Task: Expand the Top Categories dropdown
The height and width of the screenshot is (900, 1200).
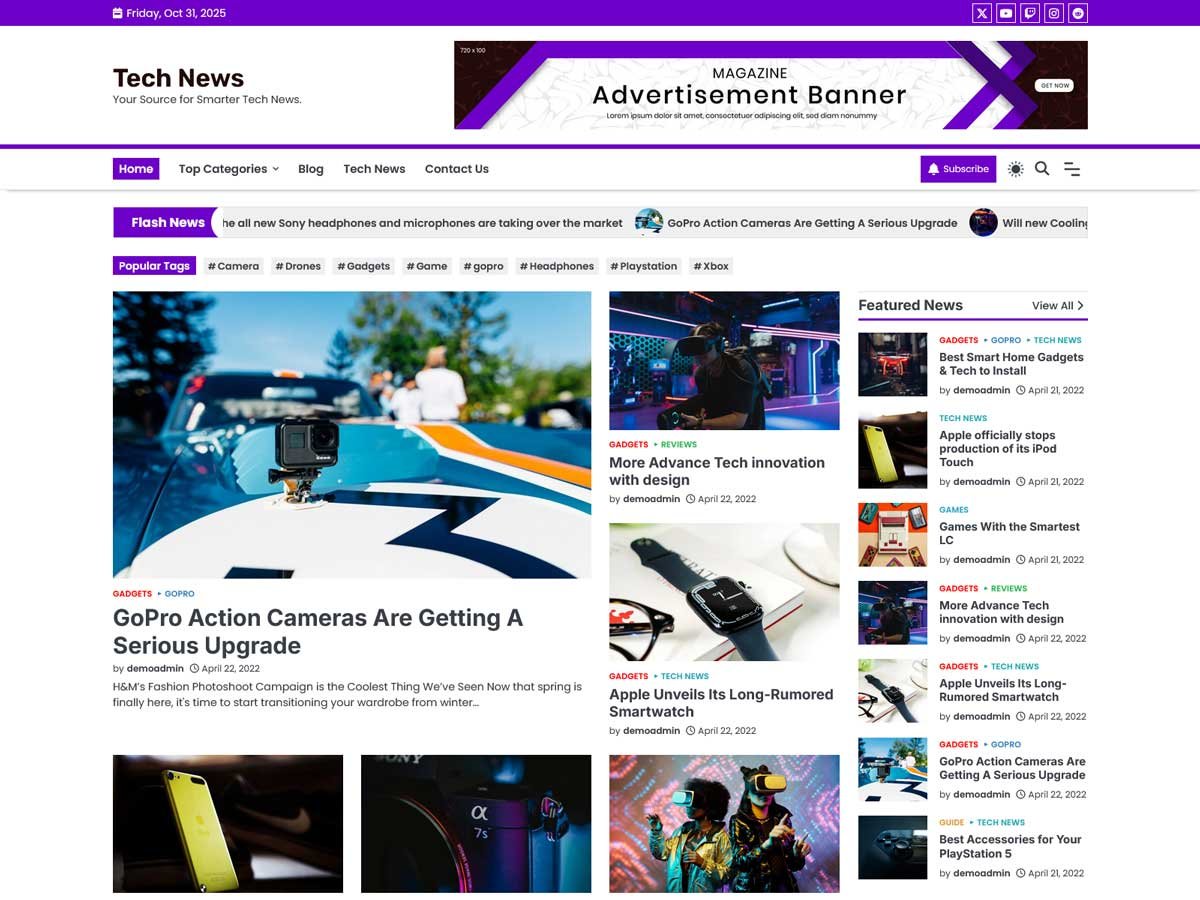Action: pos(228,169)
